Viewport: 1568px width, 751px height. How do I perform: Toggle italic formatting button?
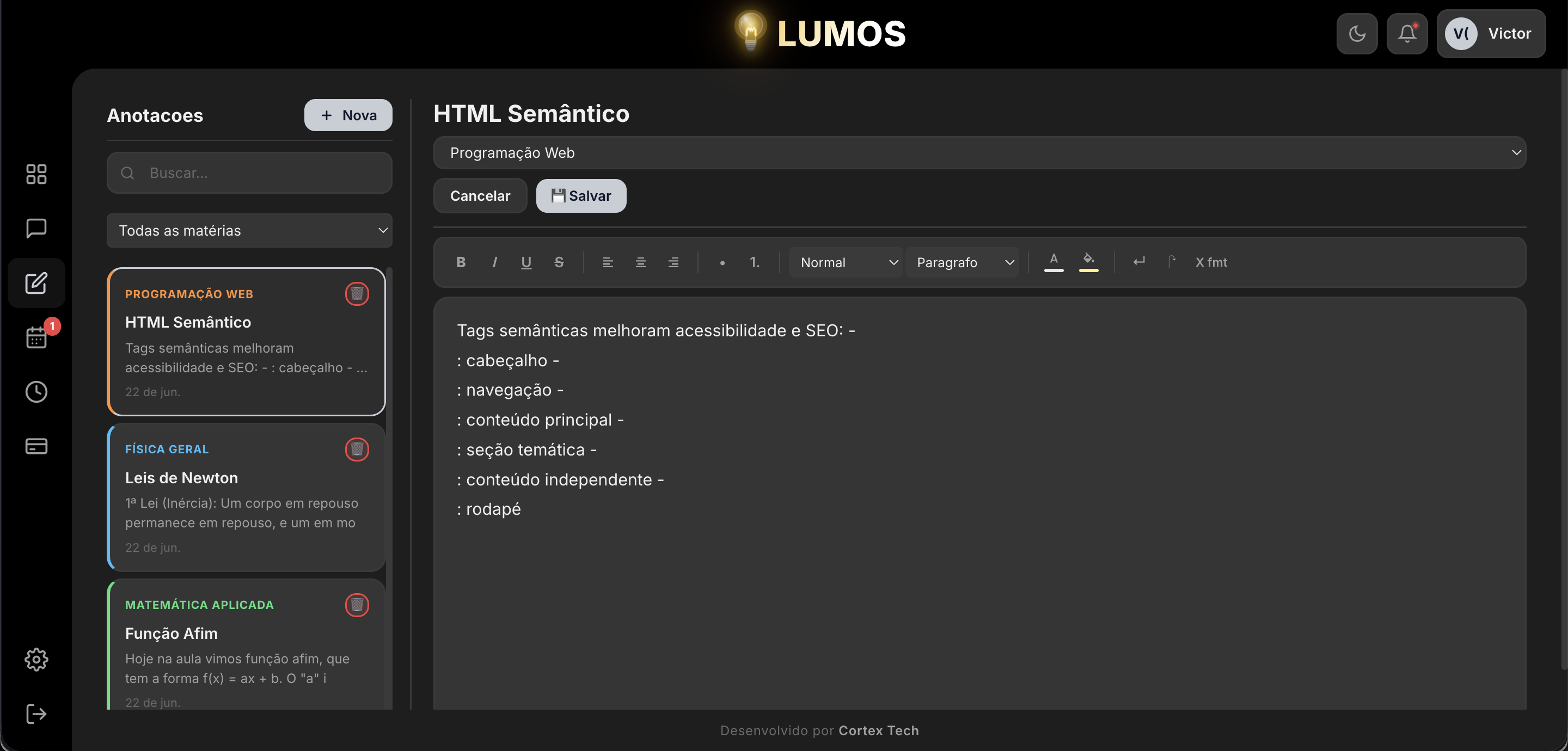click(494, 262)
